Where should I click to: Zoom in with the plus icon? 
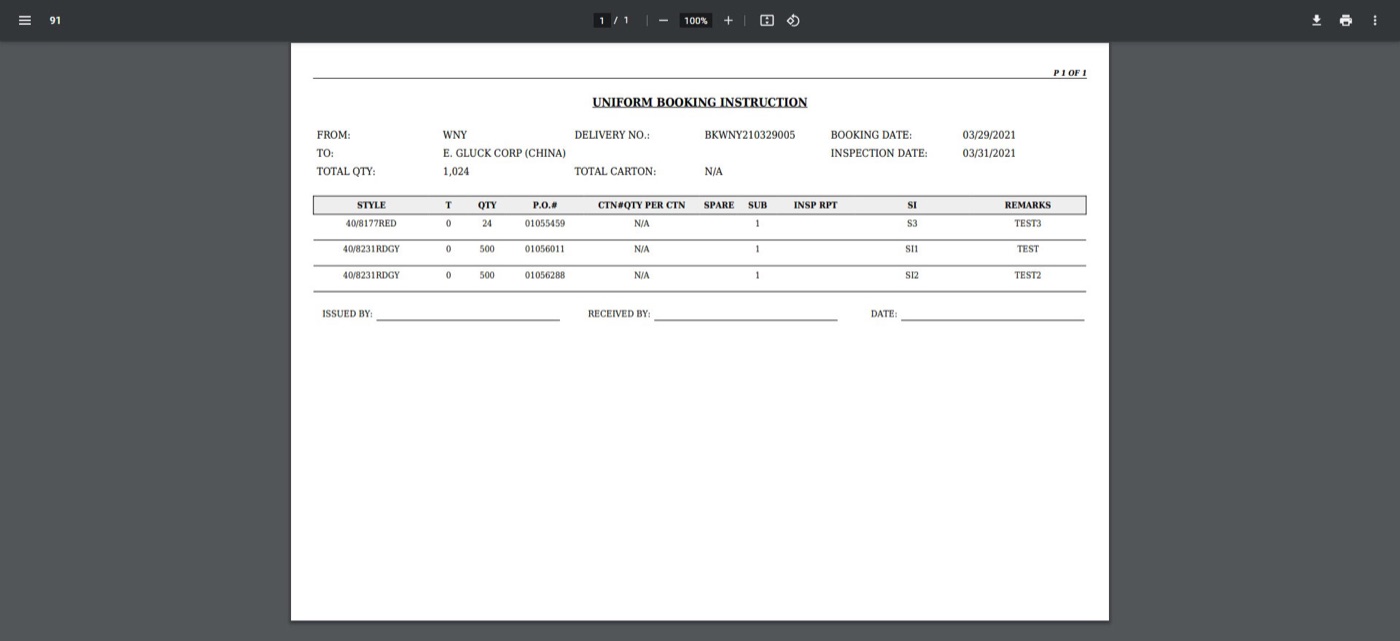click(x=728, y=20)
